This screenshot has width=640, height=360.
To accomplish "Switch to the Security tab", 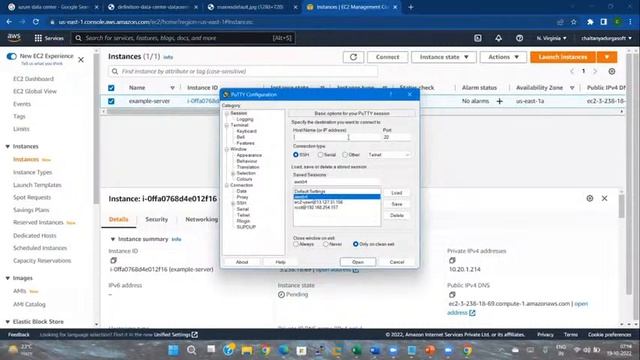I will (x=157, y=220).
